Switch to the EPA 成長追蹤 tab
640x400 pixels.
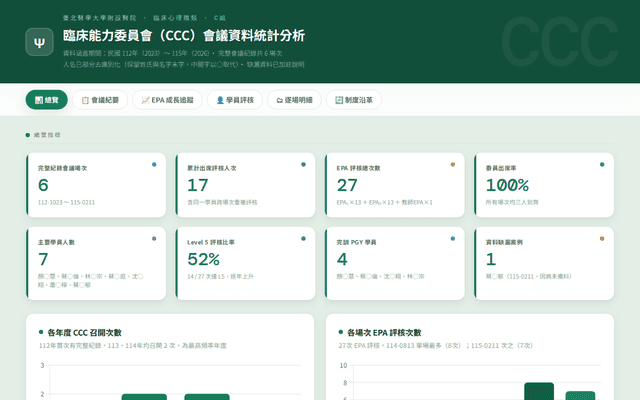[x=167, y=100]
